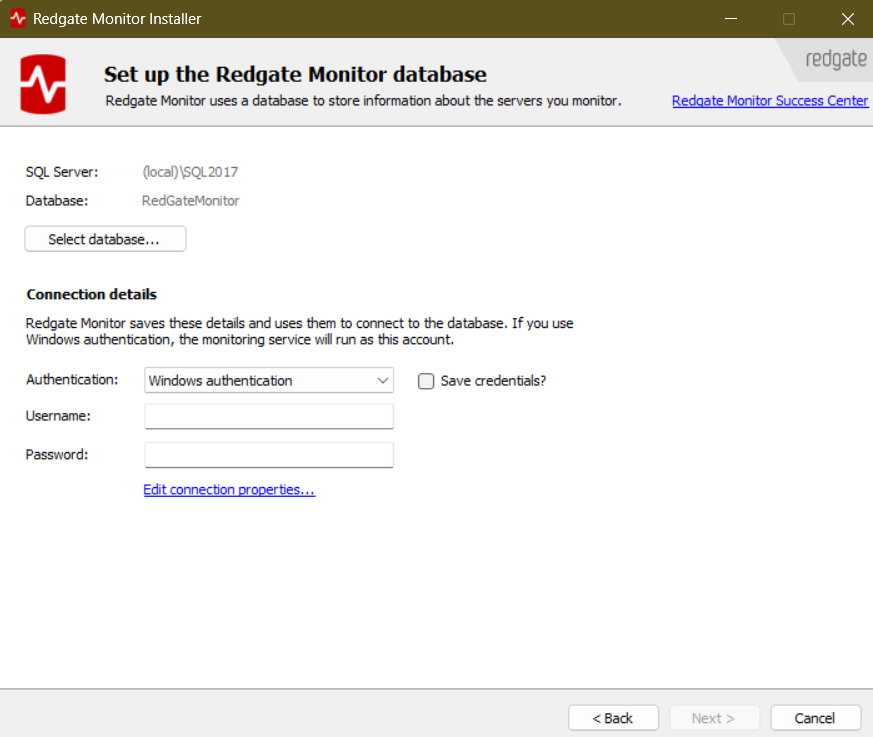Click into the Password input field

pos(268,455)
